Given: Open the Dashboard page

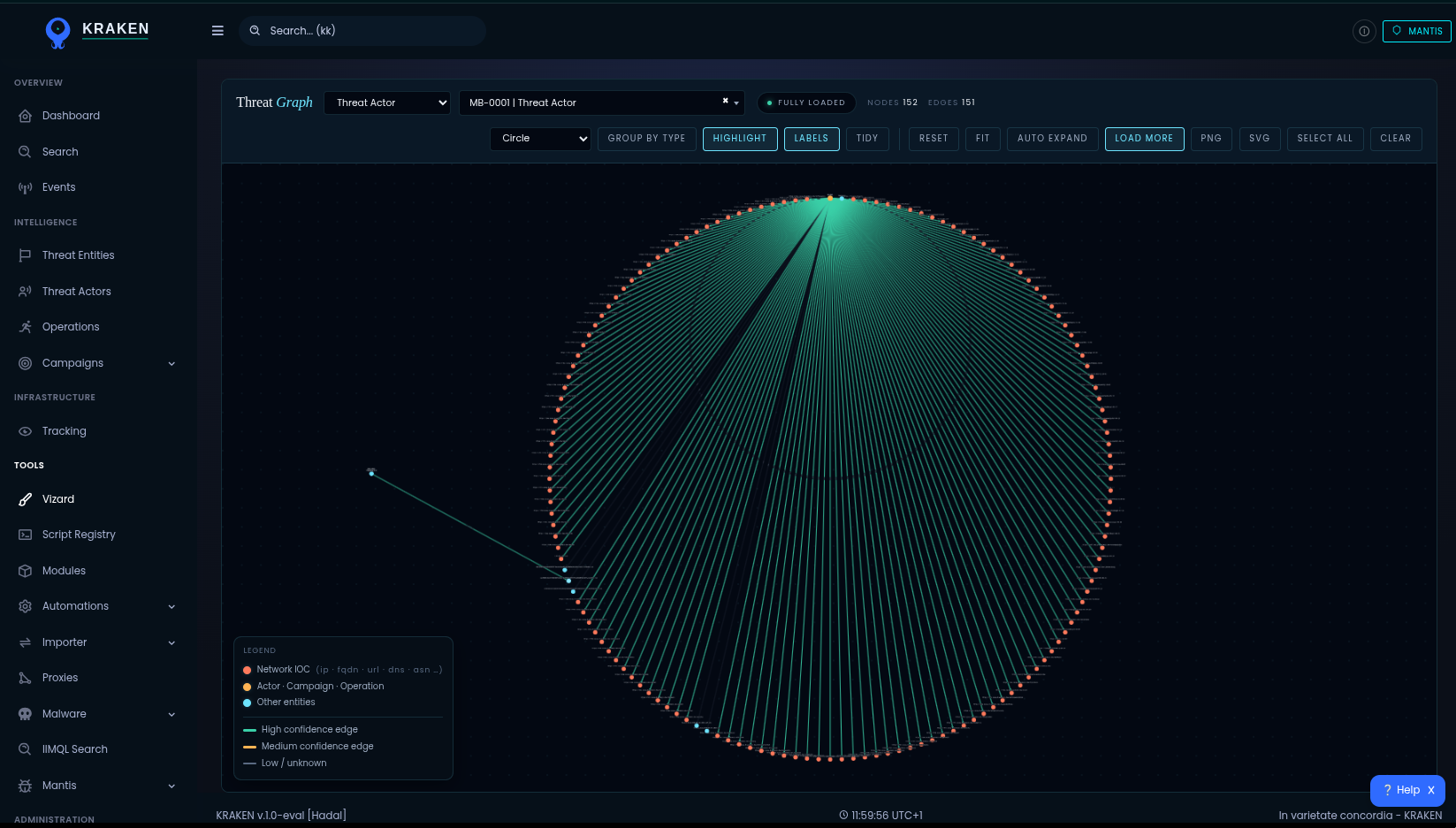Looking at the screenshot, I should [x=71, y=116].
